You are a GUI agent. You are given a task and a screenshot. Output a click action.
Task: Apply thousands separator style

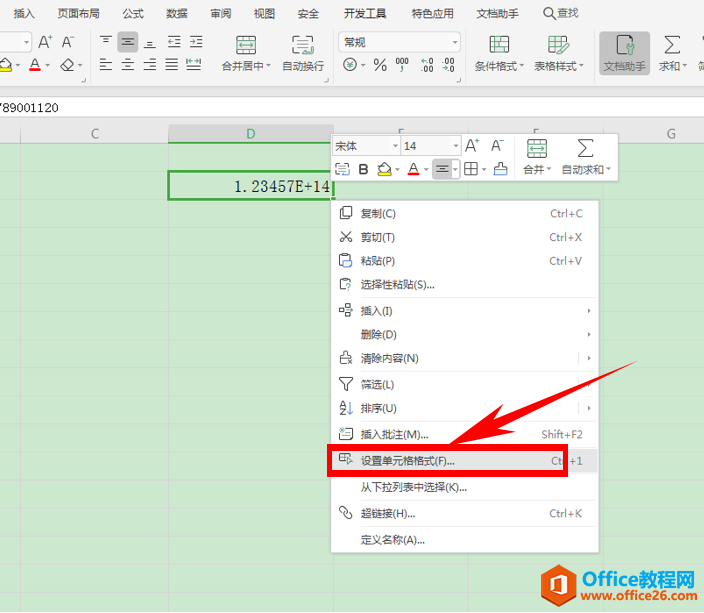[x=402, y=65]
